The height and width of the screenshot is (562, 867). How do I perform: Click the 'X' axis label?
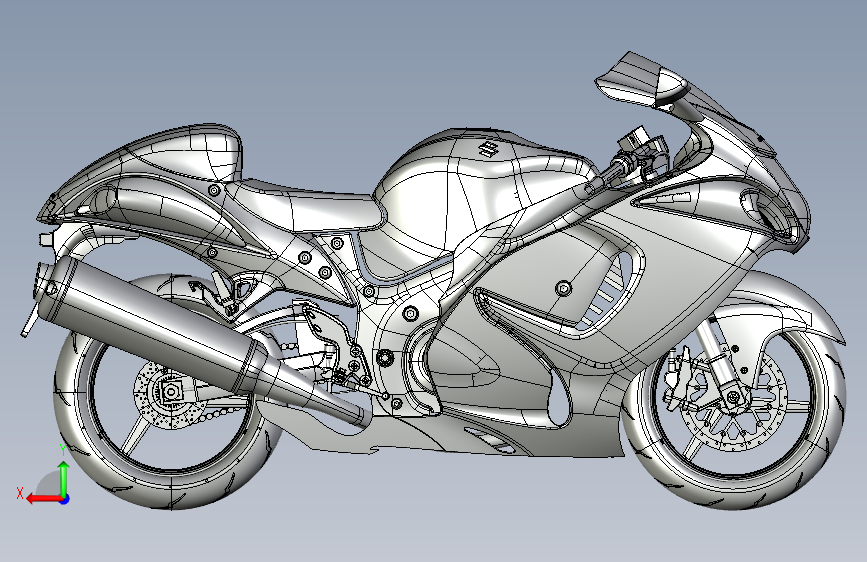tap(20, 493)
